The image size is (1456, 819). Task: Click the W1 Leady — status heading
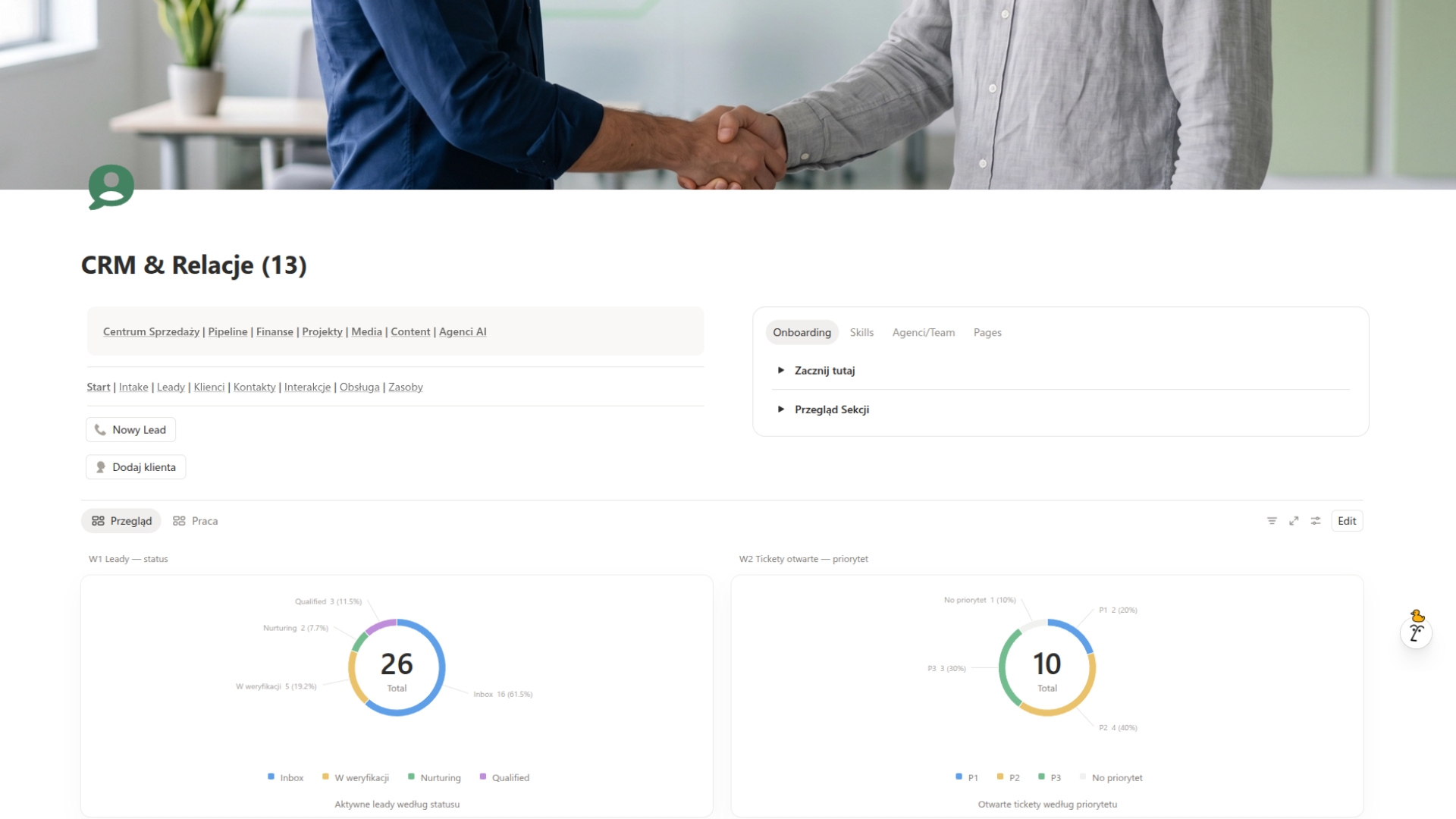tap(128, 559)
